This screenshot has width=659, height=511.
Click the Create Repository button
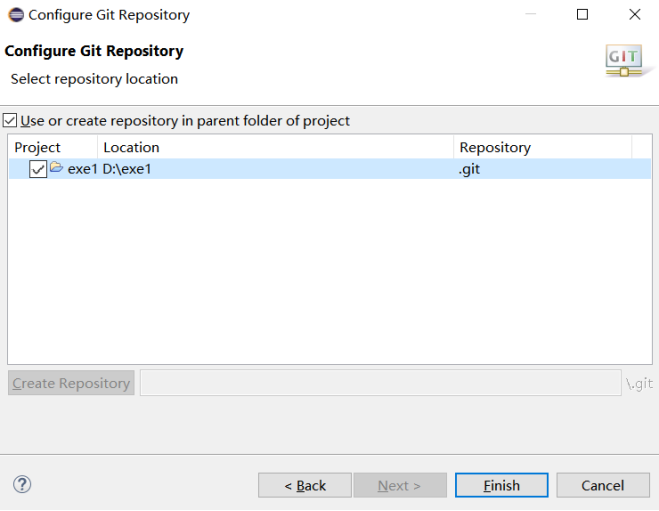pos(71,383)
